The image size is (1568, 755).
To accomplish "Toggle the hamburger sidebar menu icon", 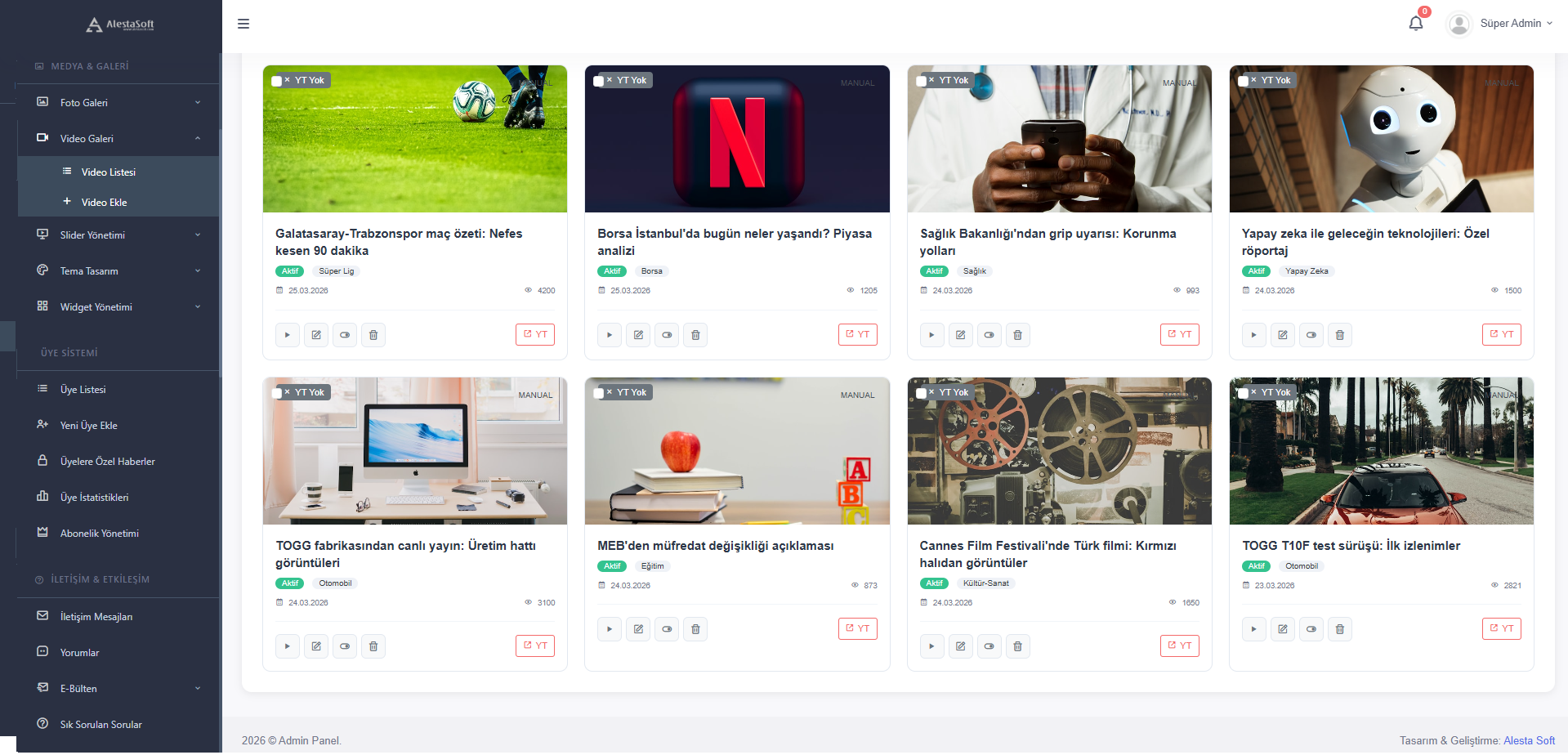I will tap(243, 24).
